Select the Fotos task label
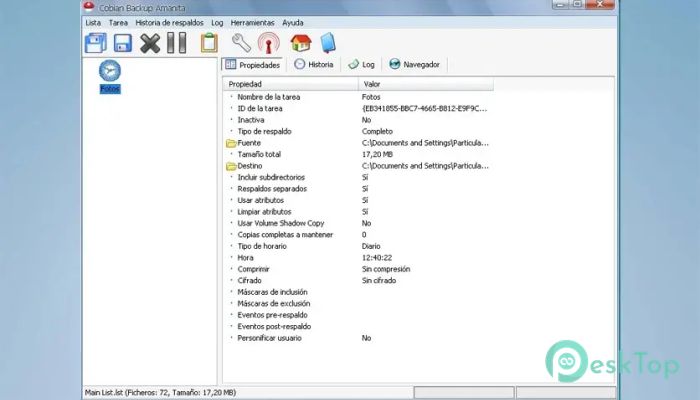 click(110, 89)
